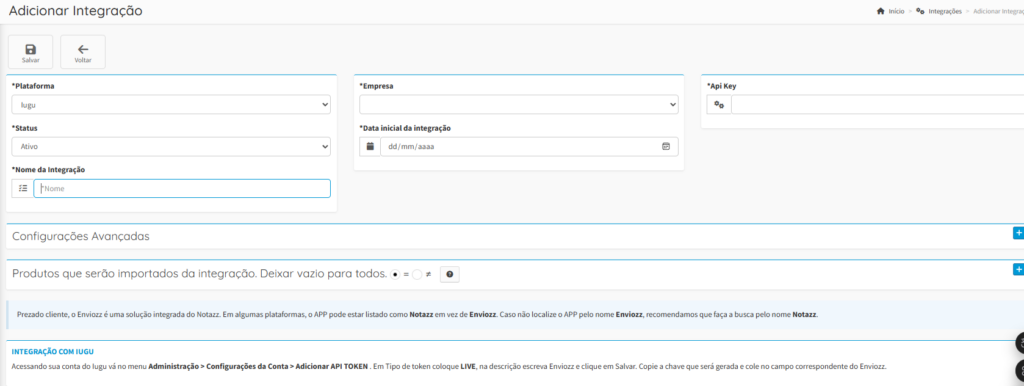Focus the Api Key input field

pyautogui.click(x=877, y=105)
